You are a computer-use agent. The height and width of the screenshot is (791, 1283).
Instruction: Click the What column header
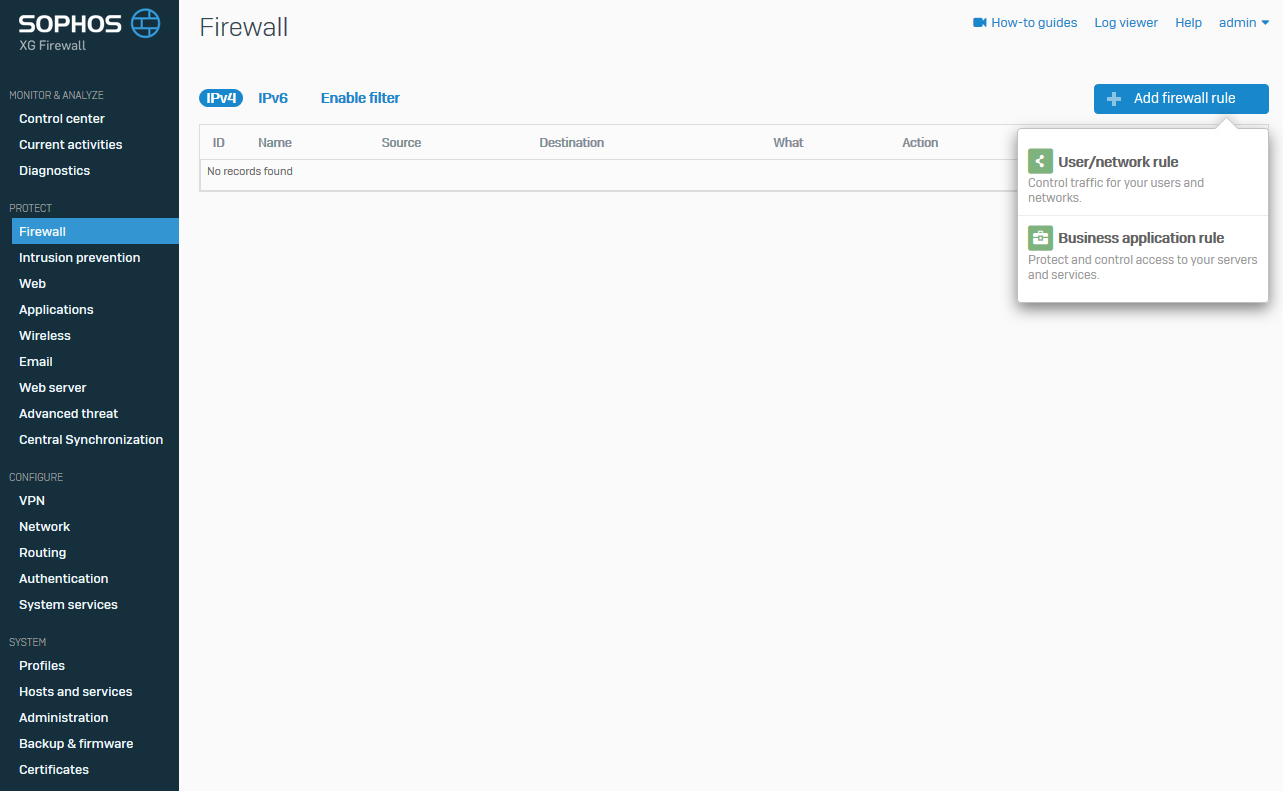click(x=788, y=143)
